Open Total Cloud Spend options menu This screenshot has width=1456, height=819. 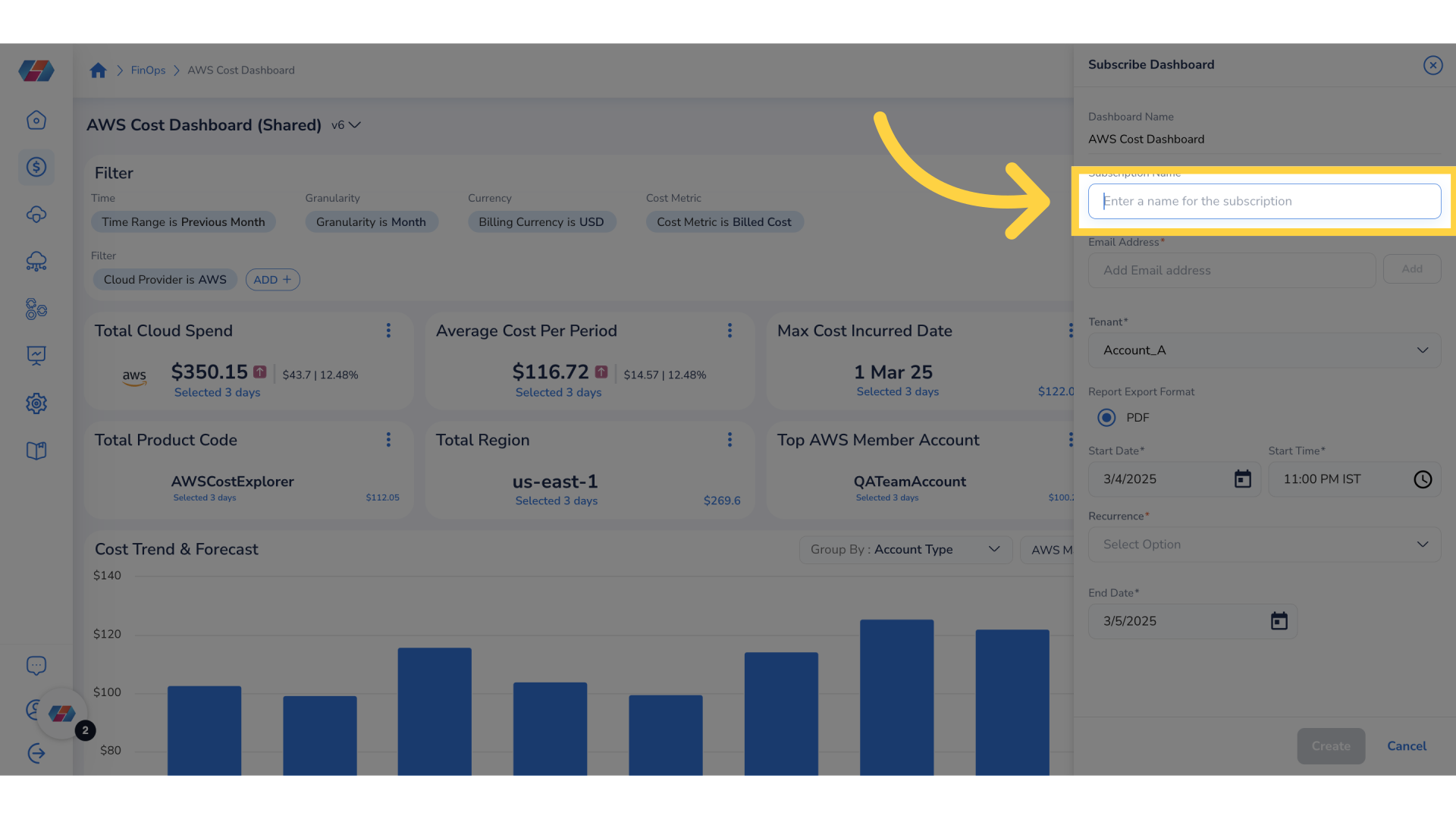(388, 331)
